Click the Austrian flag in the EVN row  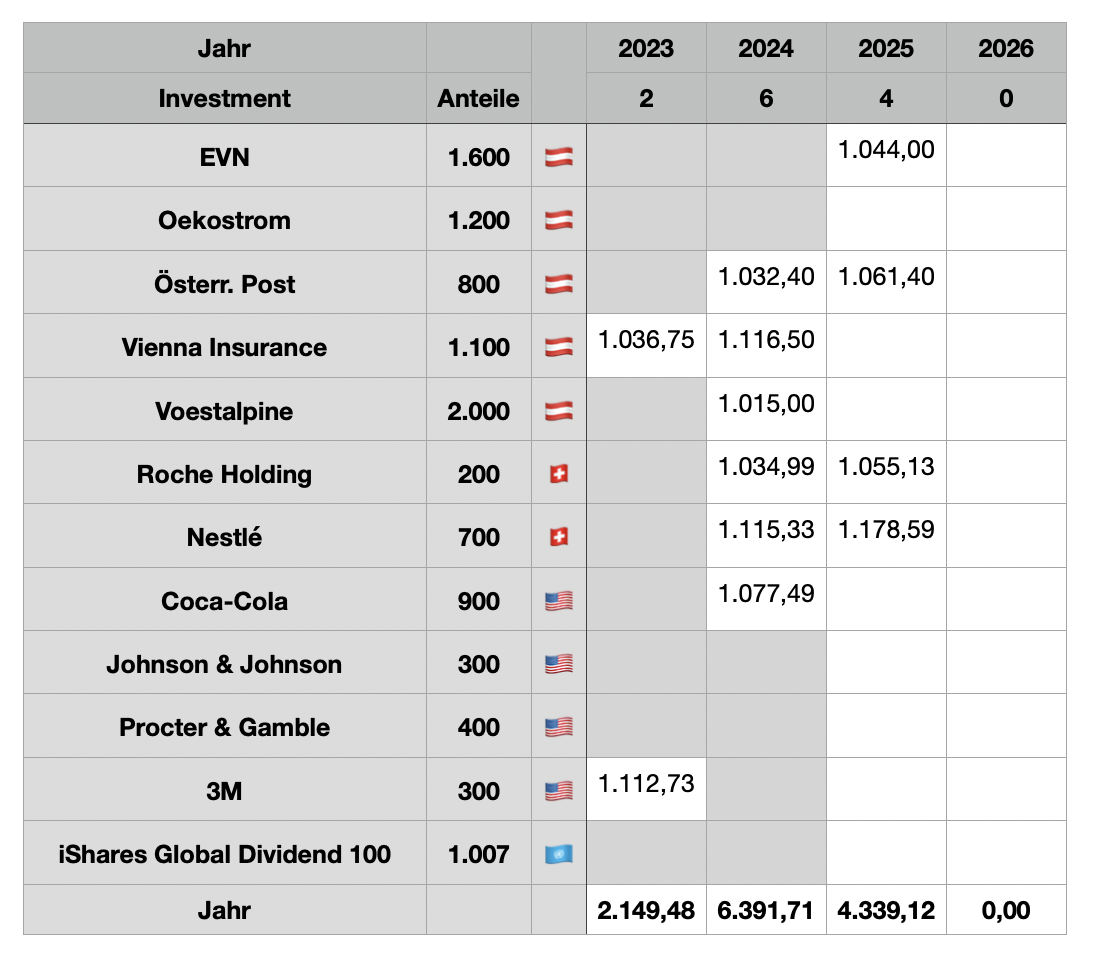click(x=558, y=157)
